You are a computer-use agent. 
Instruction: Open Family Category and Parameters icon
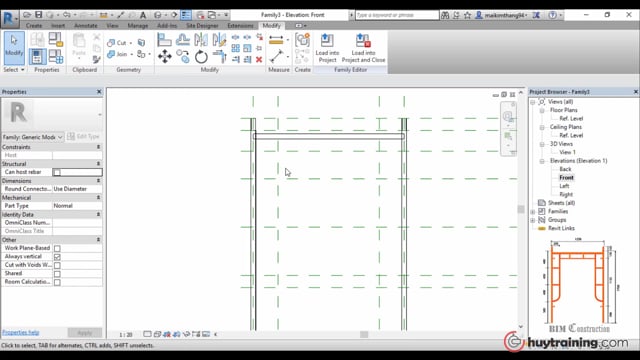pos(56,40)
